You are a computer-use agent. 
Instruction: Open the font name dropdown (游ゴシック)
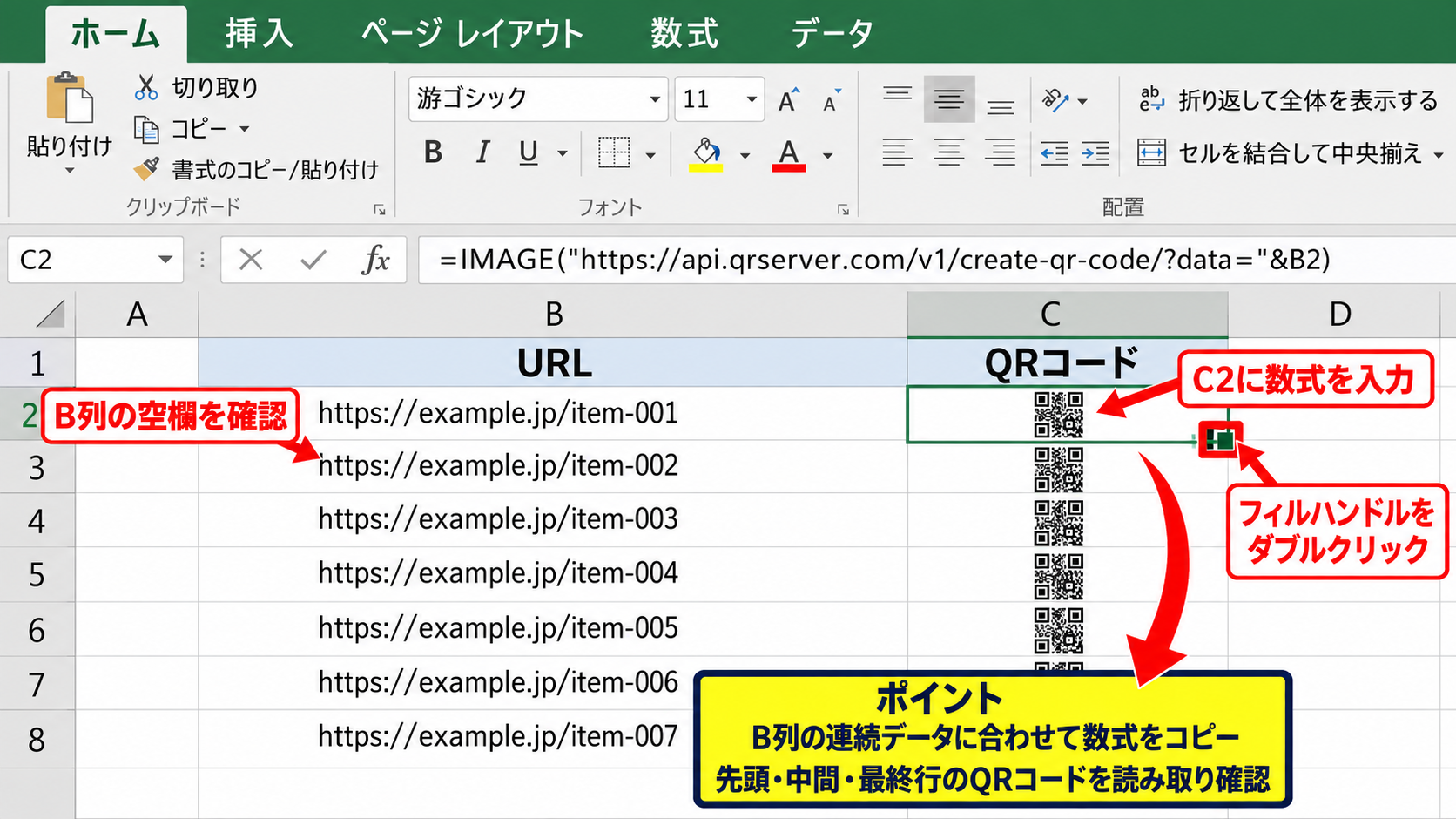pos(655,99)
